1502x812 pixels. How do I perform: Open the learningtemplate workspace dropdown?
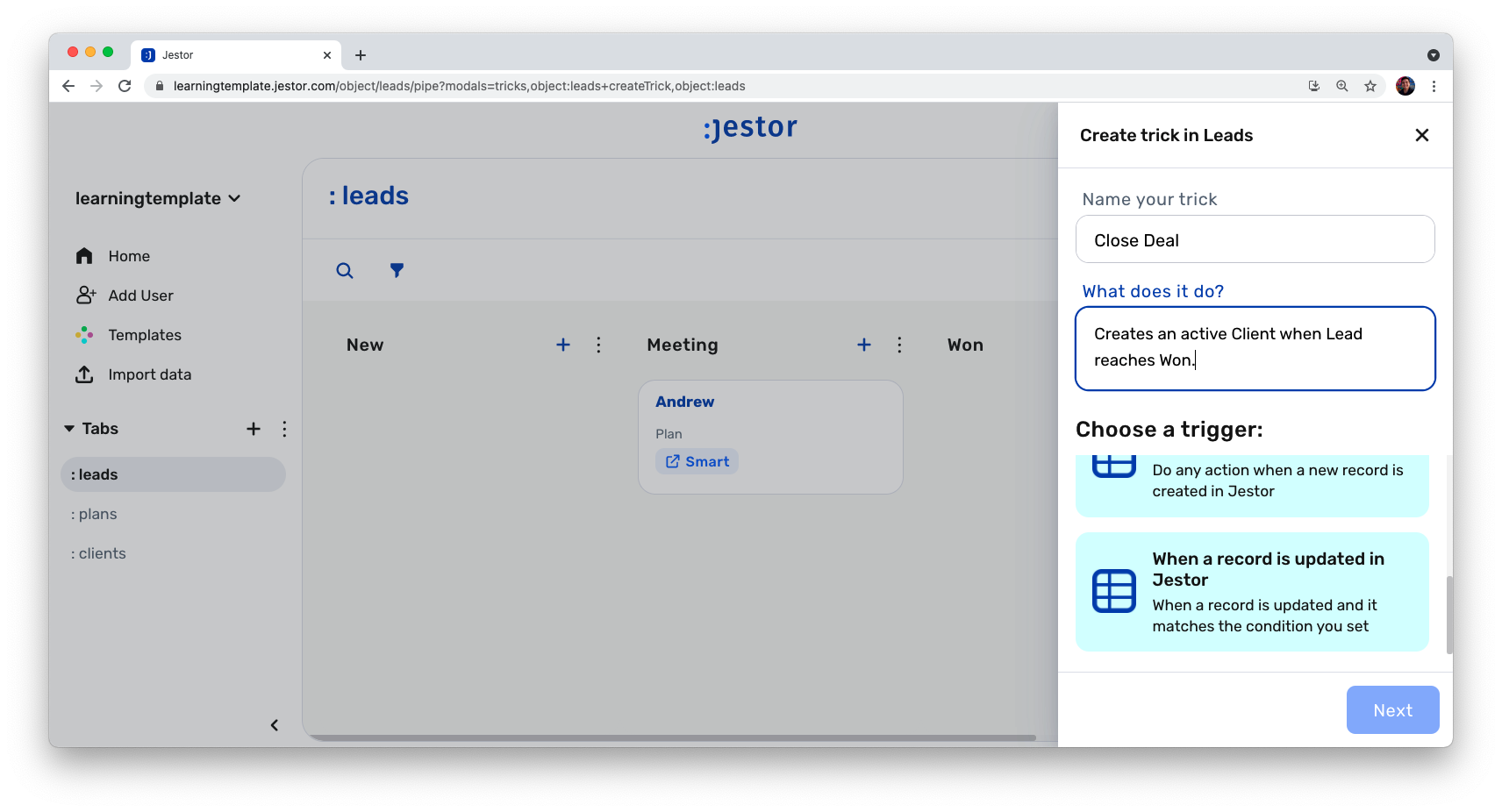coord(158,198)
